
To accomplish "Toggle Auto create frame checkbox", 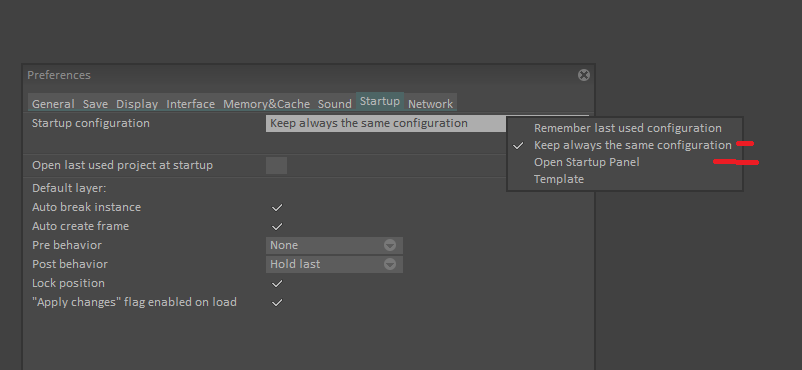I will (277, 226).
